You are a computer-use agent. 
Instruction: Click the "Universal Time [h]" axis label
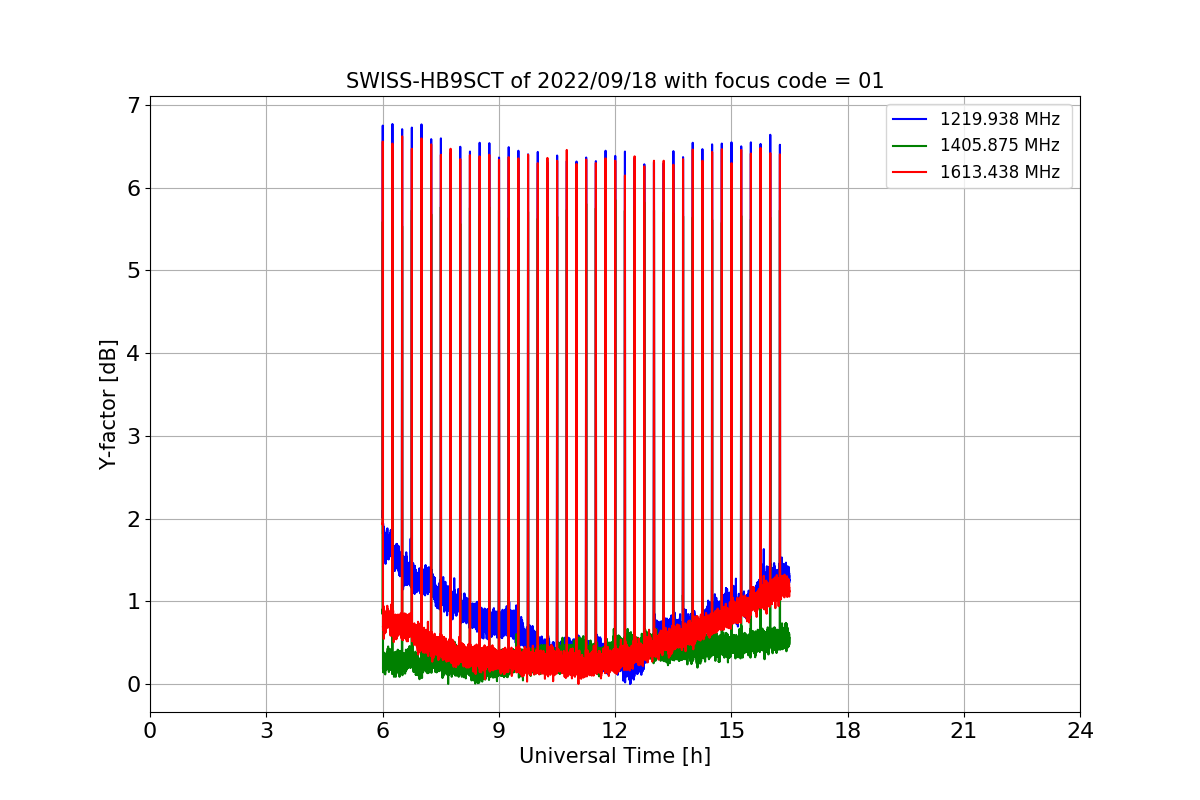615,756
